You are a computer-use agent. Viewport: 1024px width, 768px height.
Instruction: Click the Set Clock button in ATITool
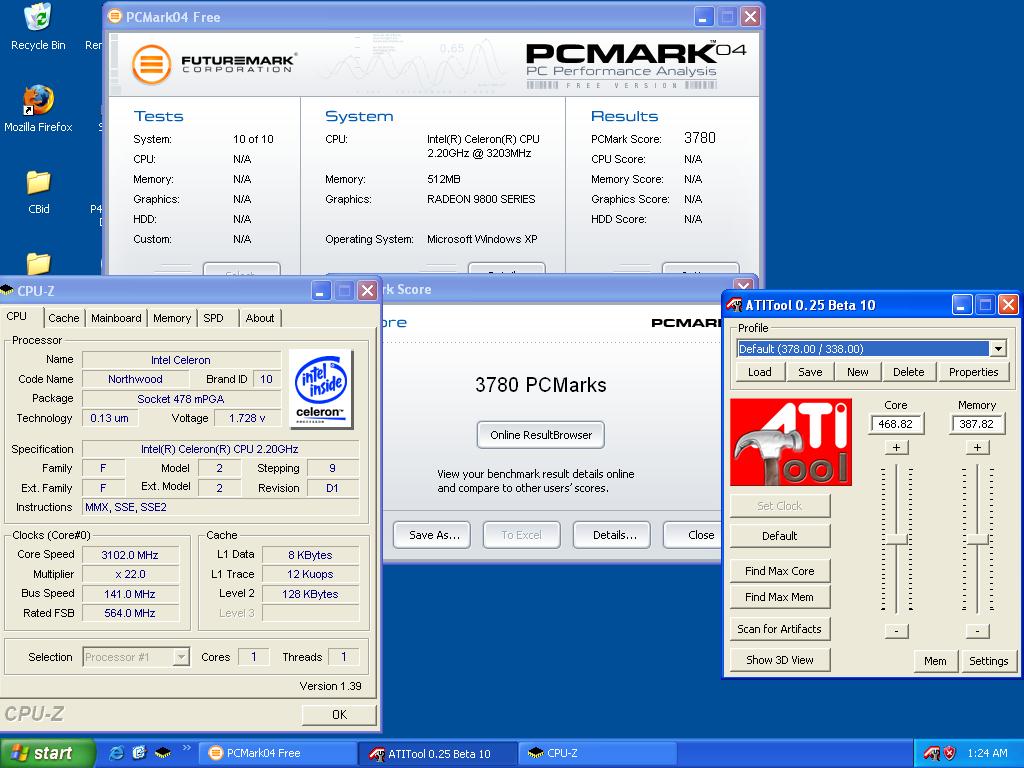pos(780,505)
